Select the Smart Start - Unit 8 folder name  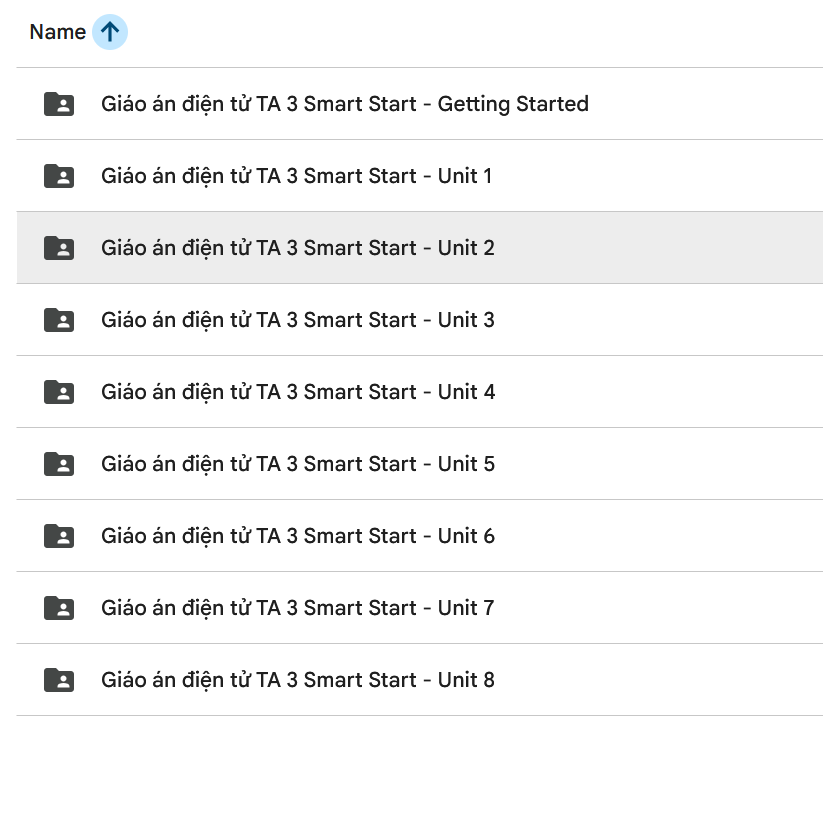[x=297, y=680]
